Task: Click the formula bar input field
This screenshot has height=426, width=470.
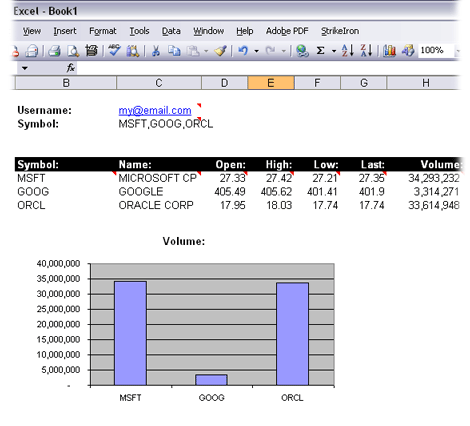Action: (268, 68)
